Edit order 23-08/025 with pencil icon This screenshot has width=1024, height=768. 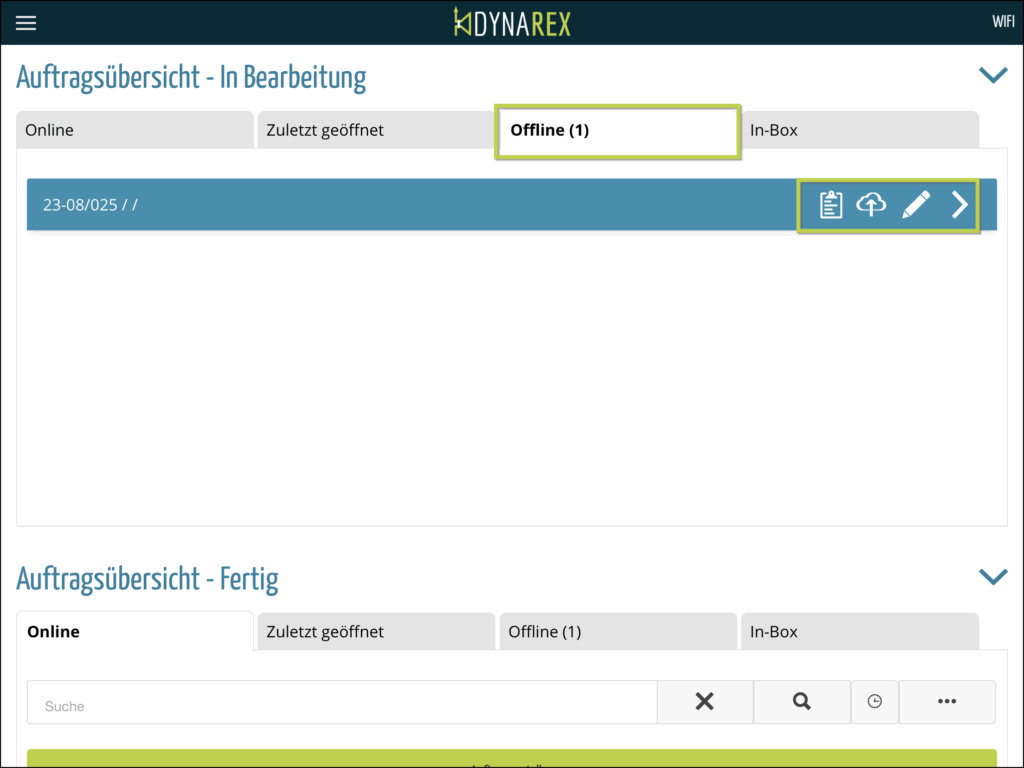pyautogui.click(x=916, y=205)
